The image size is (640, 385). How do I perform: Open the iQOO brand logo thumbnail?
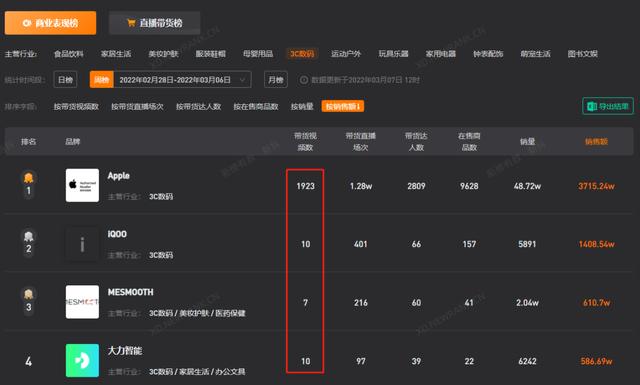pyautogui.click(x=82, y=244)
